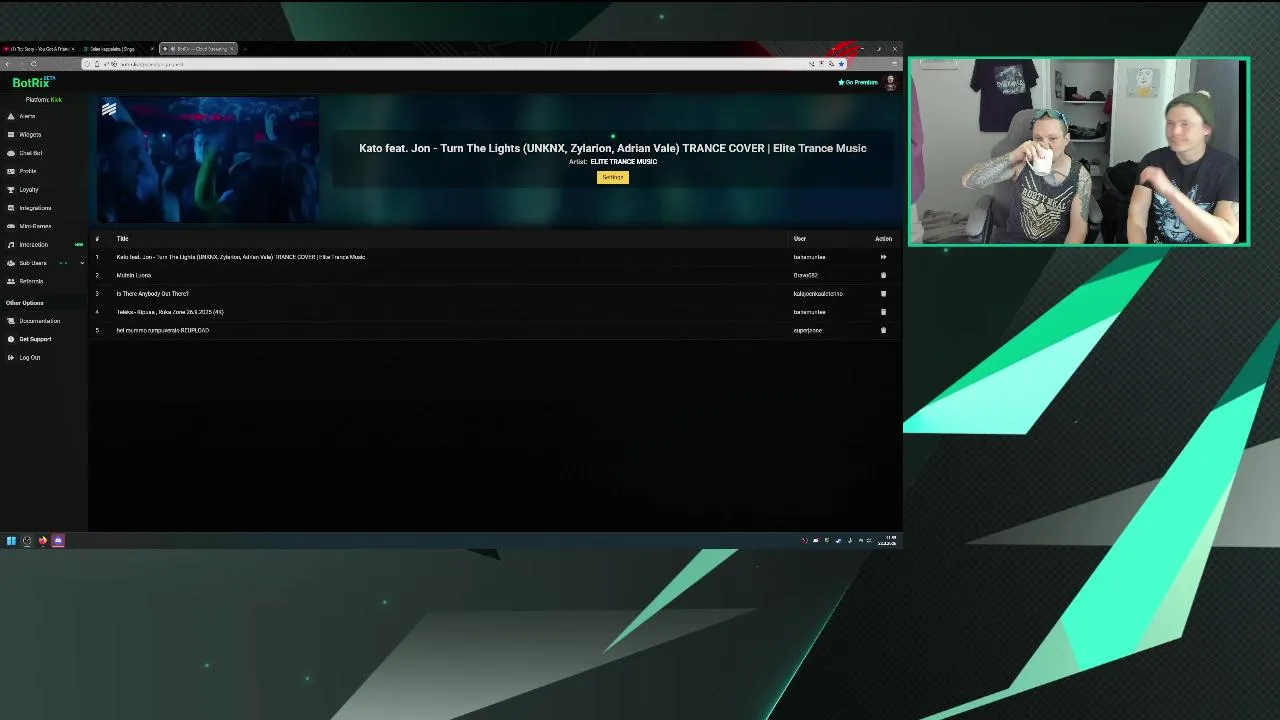Delete the Muistin Luona song request

tap(883, 275)
